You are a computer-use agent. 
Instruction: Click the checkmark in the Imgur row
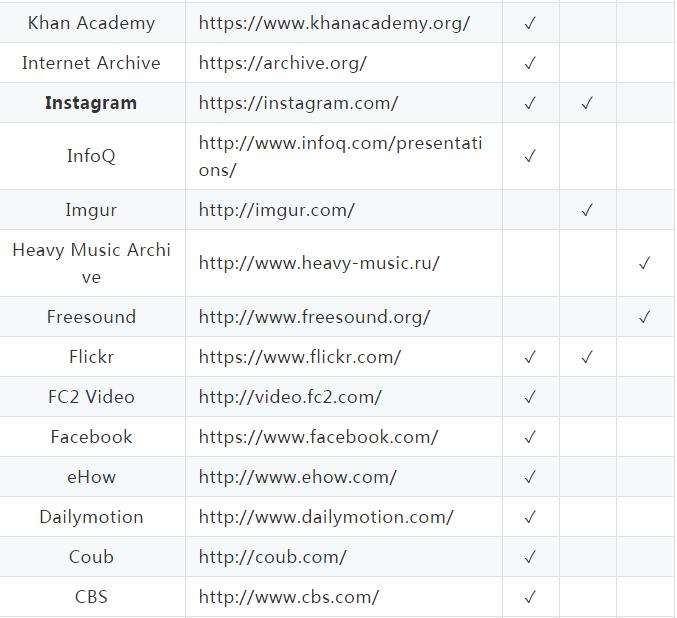click(587, 210)
